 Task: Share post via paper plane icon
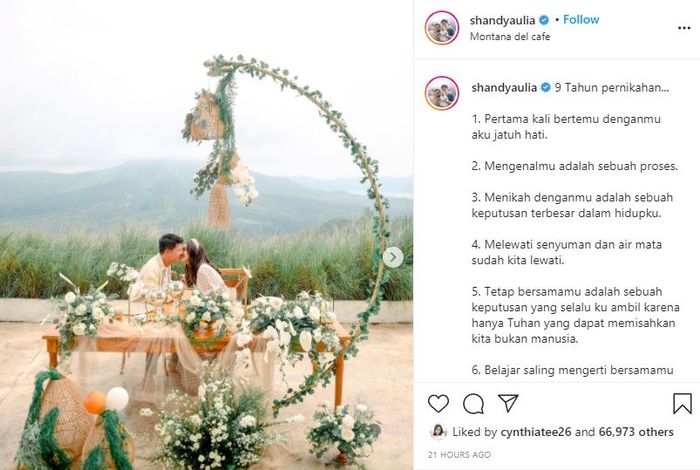[x=508, y=403]
